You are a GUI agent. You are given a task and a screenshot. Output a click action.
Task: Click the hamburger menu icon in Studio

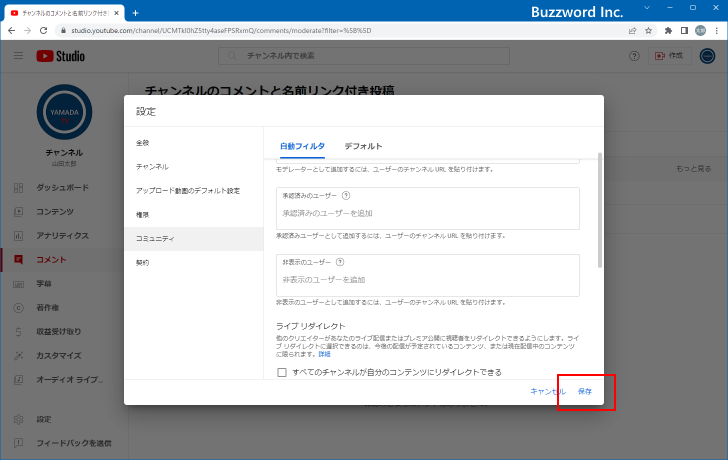click(x=19, y=56)
